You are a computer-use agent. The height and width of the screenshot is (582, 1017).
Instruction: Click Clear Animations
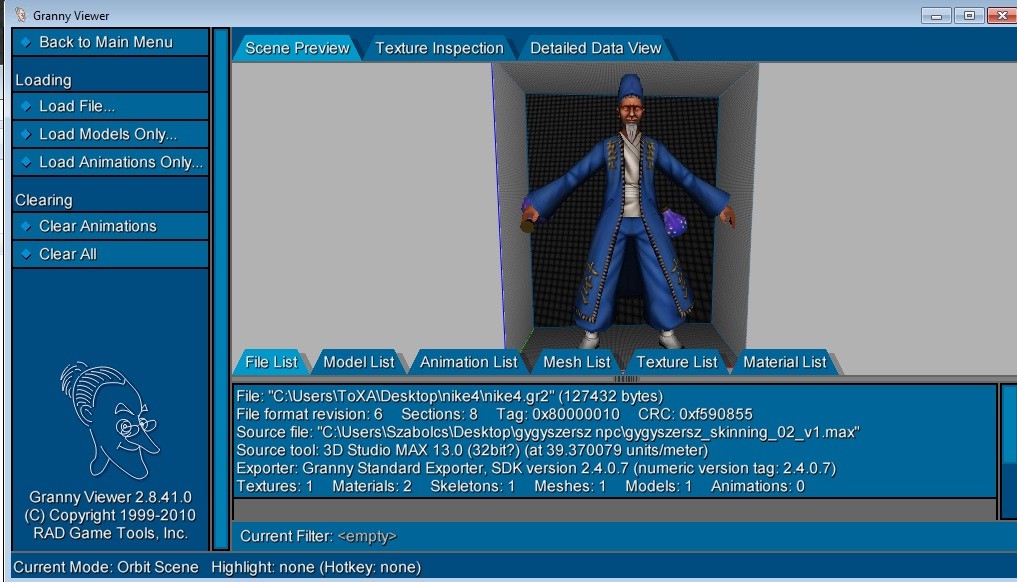tap(110, 226)
